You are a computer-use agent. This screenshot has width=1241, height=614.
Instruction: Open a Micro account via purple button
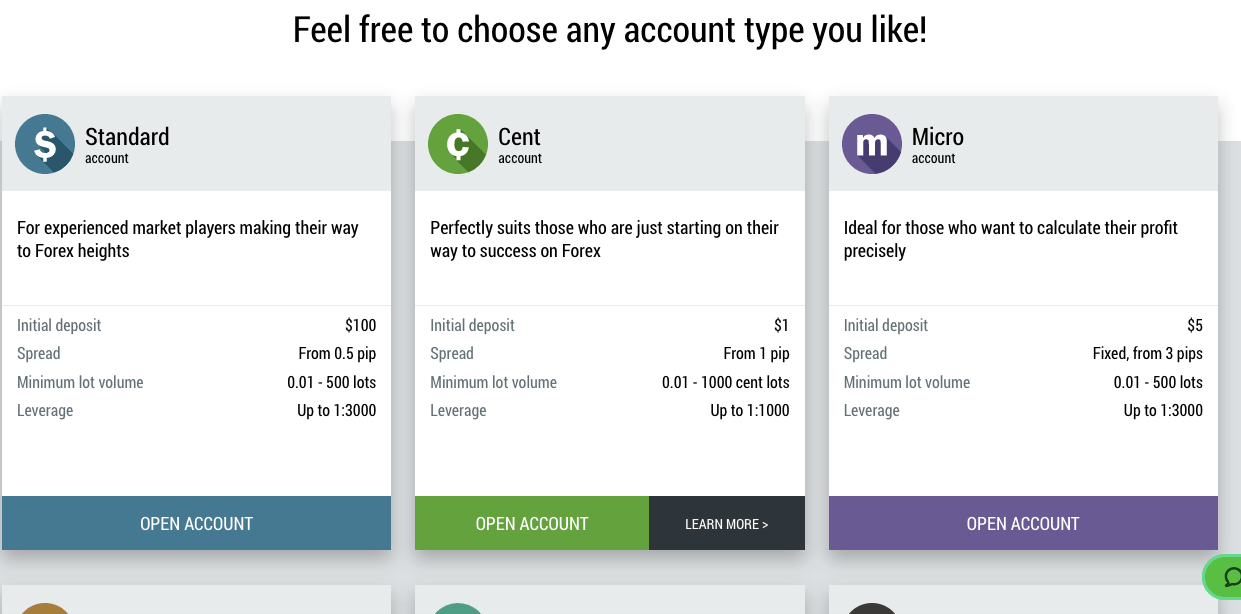pyautogui.click(x=1023, y=523)
